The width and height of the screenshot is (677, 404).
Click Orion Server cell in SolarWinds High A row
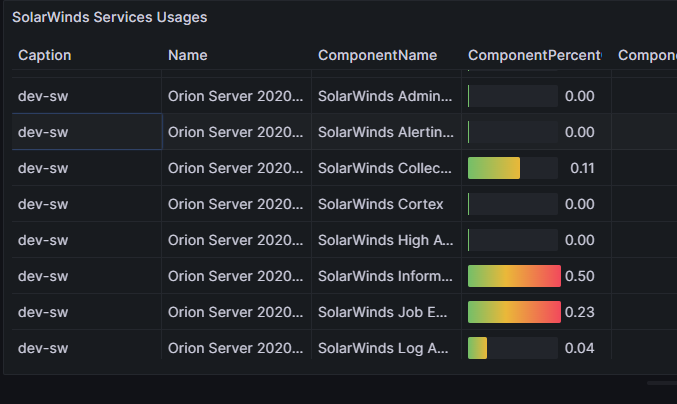coord(237,240)
